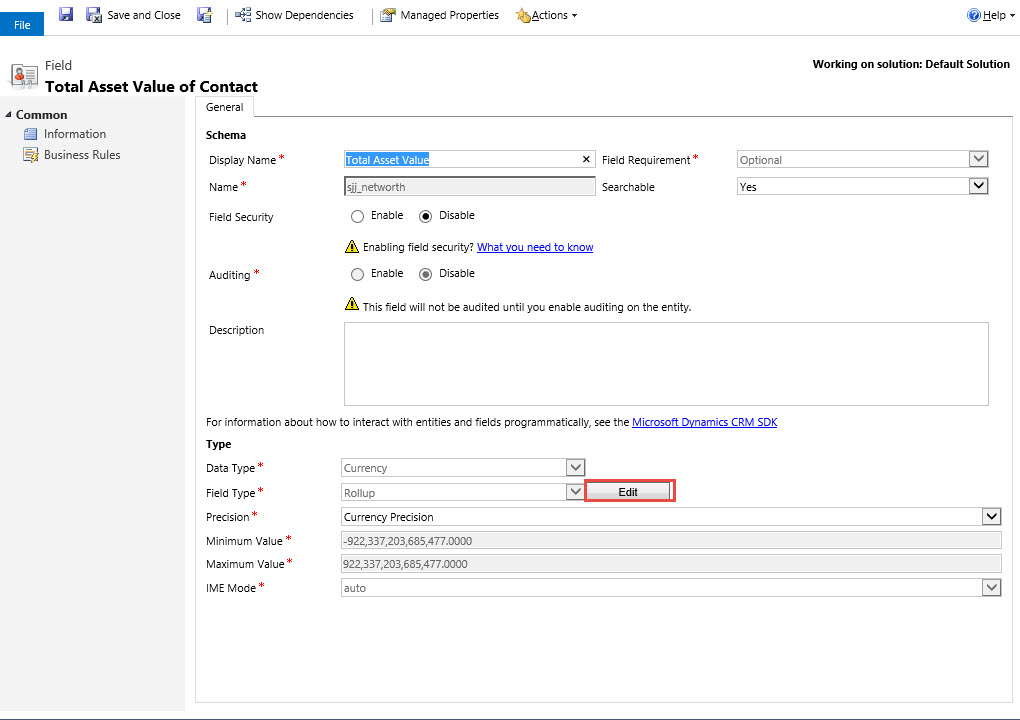Click the Save and Close icon
This screenshot has height=720, width=1020.
[x=94, y=15]
